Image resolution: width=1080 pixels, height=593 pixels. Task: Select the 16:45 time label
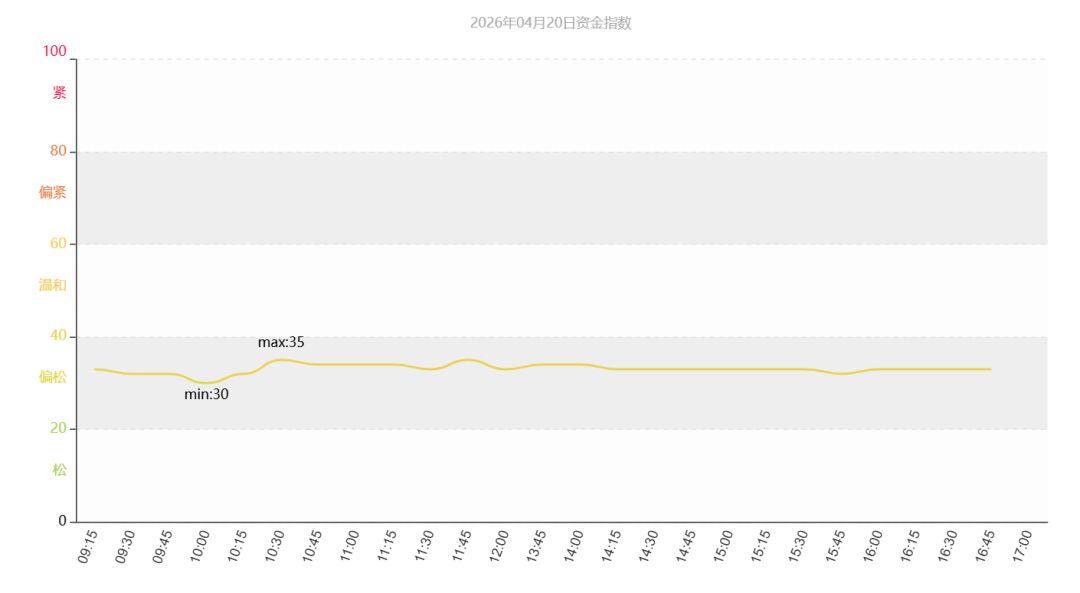(985, 547)
